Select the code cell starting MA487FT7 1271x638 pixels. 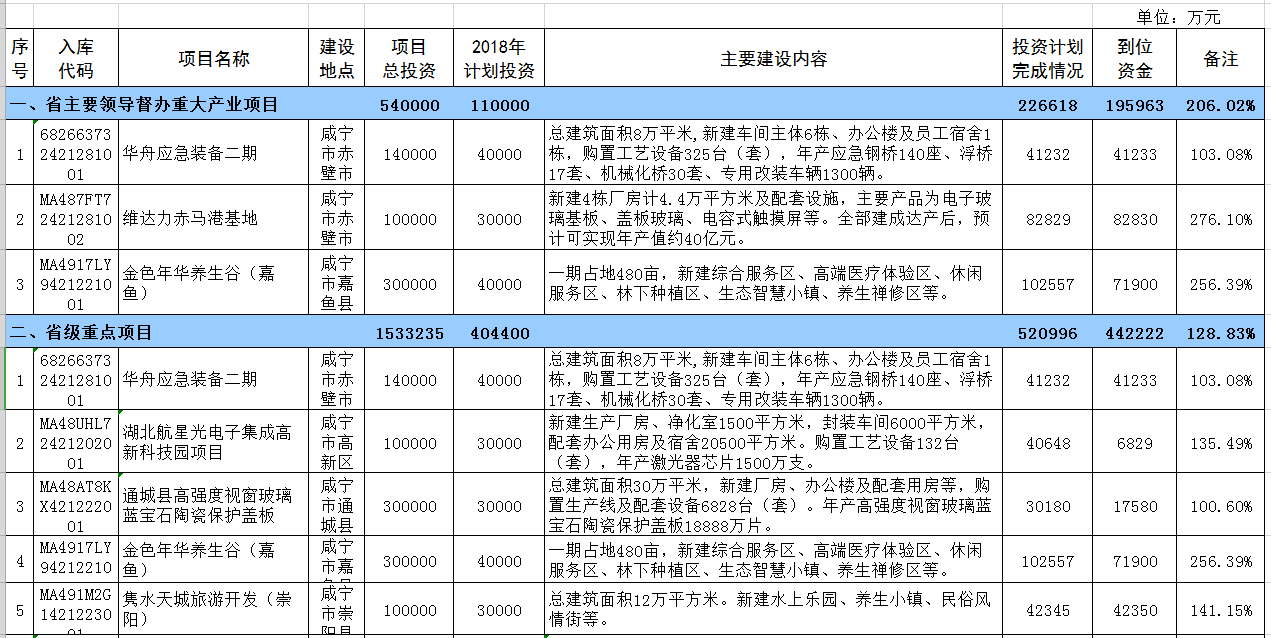point(75,218)
